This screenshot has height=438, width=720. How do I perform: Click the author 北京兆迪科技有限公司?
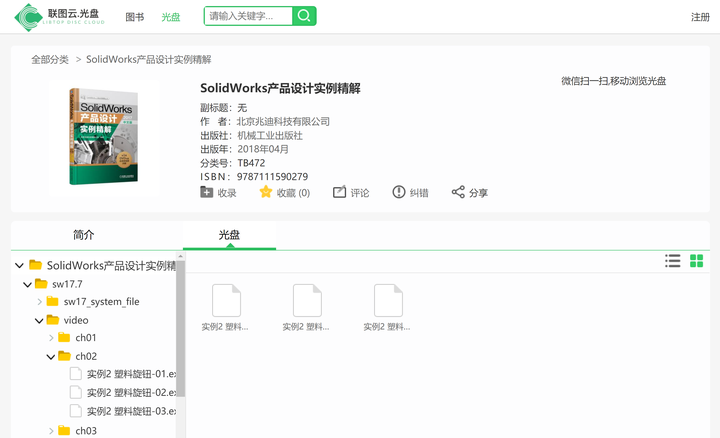pyautogui.click(x=283, y=122)
